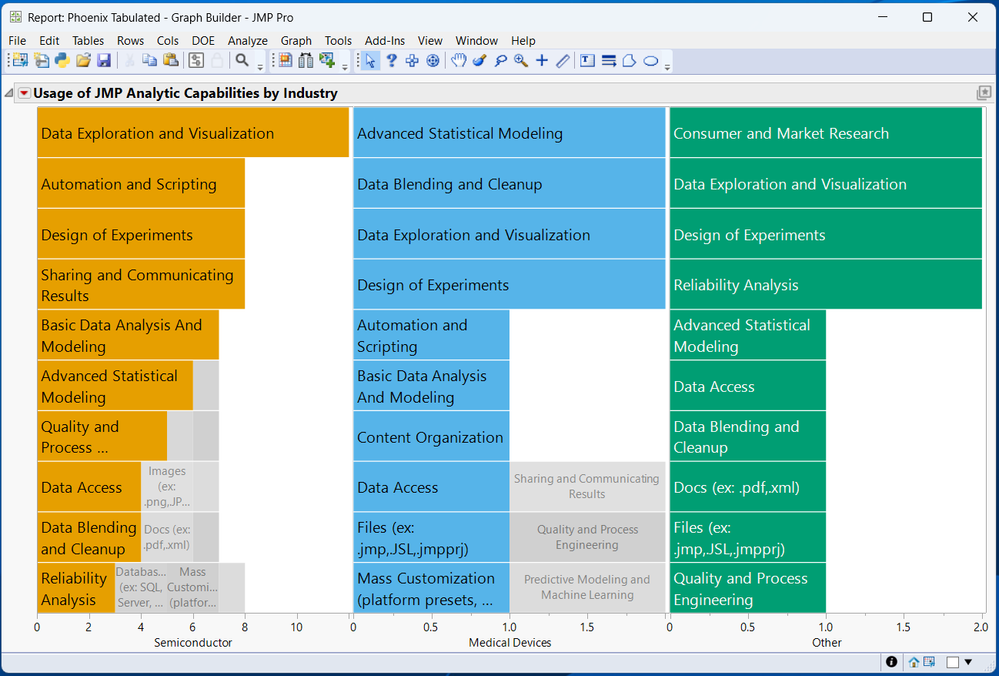Open the Tables menu
This screenshot has height=676, width=999.
click(88, 40)
